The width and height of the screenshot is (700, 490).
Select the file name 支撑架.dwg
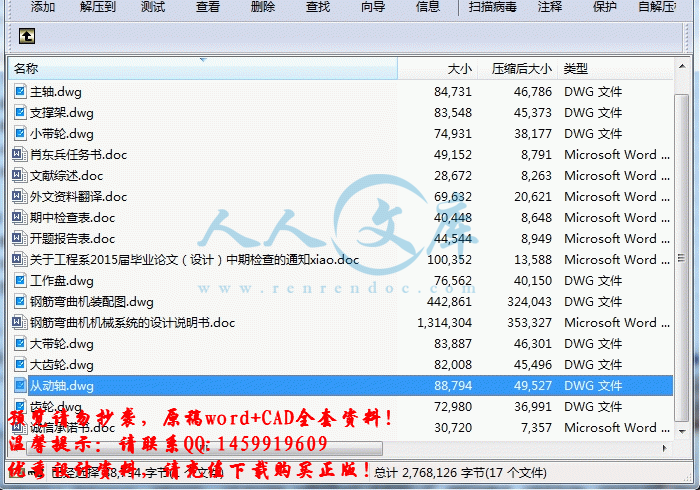pos(62,113)
